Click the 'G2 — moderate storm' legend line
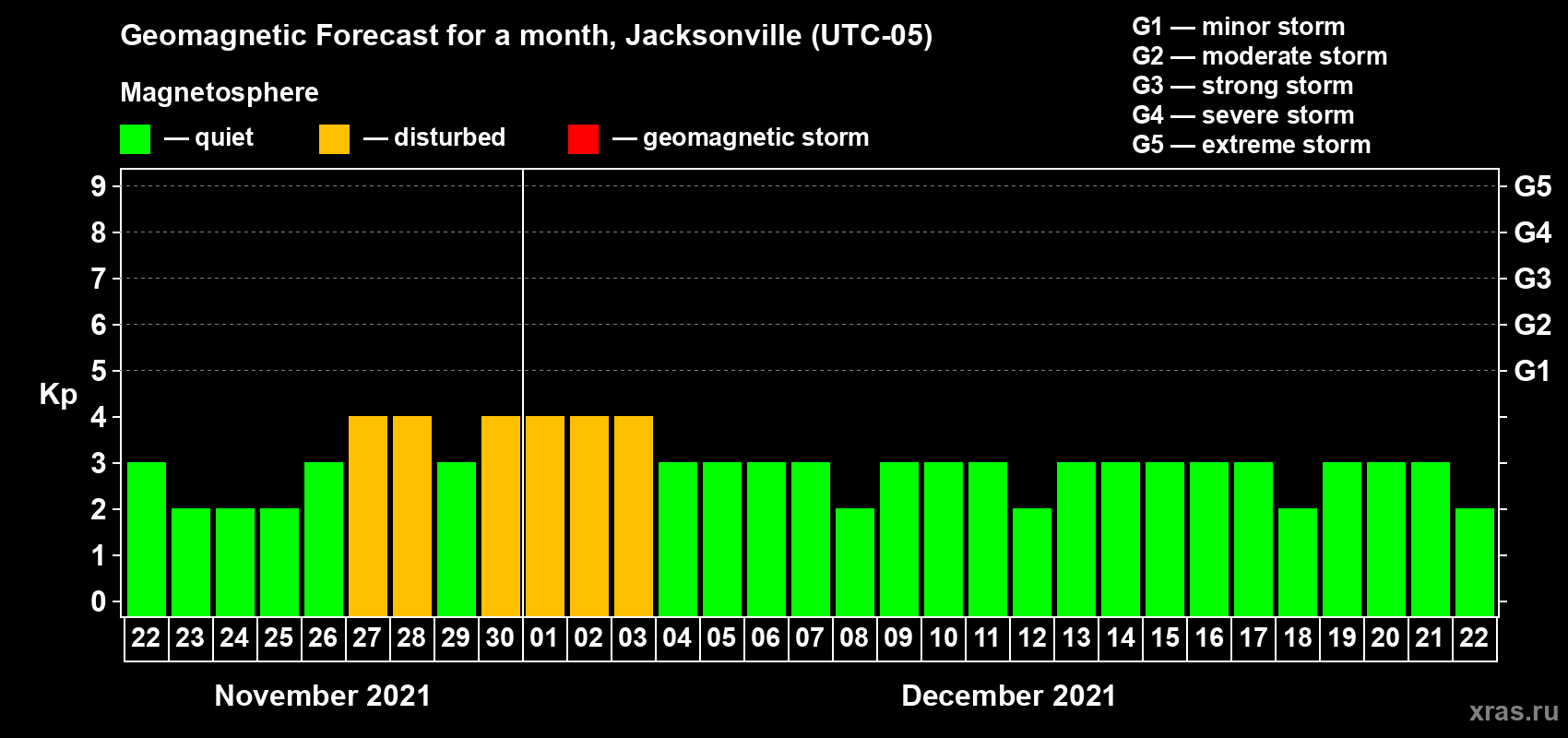The width and height of the screenshot is (1568, 738). coord(1260,56)
